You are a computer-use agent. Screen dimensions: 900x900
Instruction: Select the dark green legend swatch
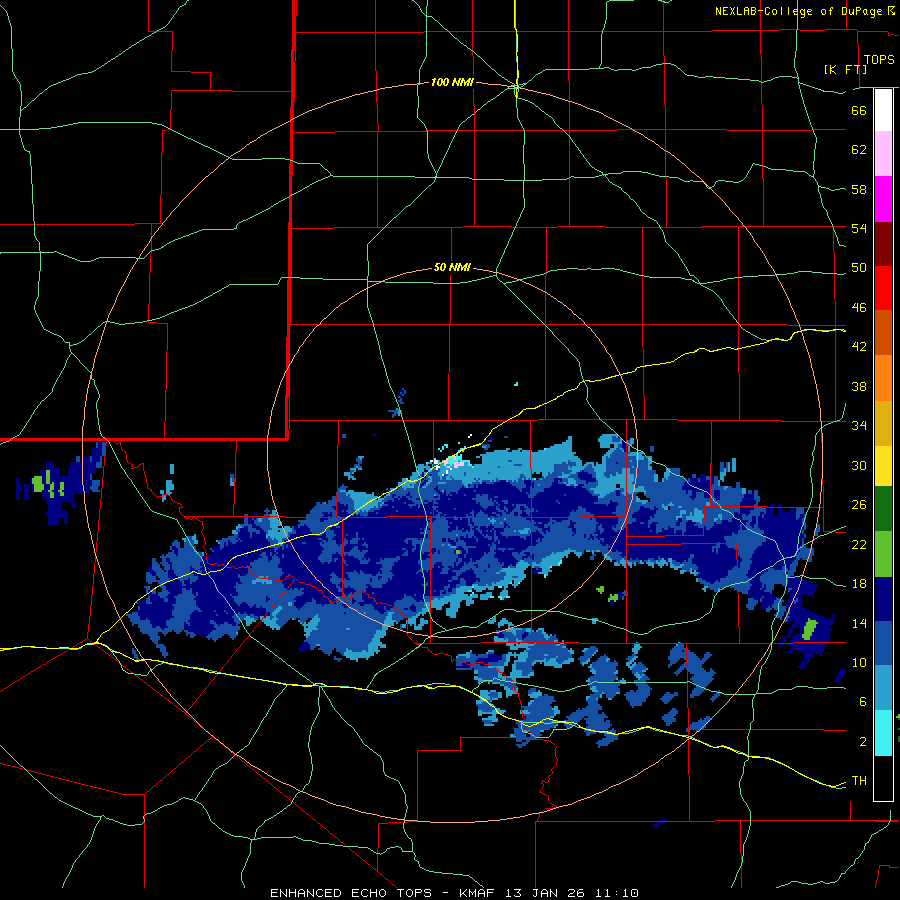coord(883,509)
